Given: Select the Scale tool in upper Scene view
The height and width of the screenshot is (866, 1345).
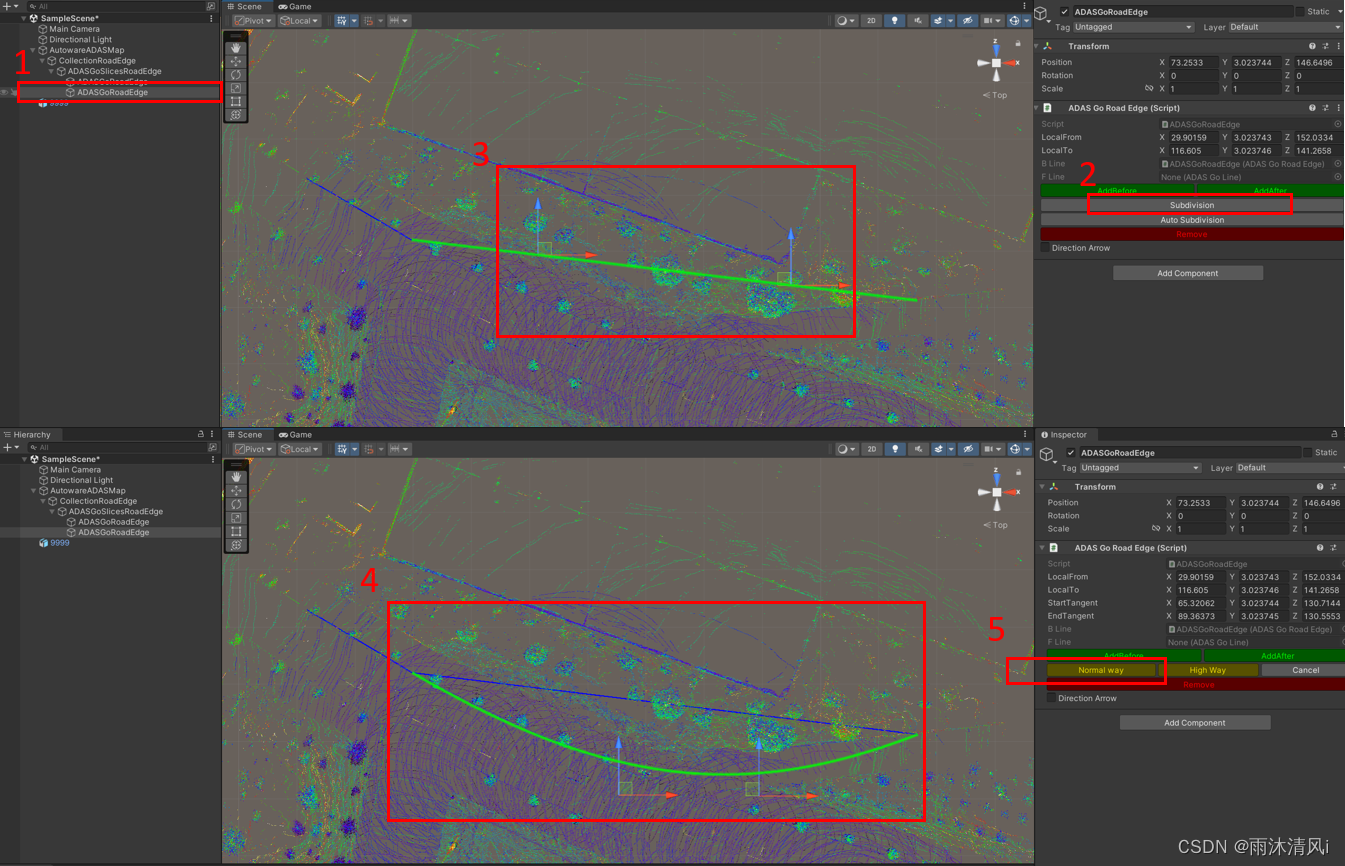Looking at the screenshot, I should [x=236, y=88].
